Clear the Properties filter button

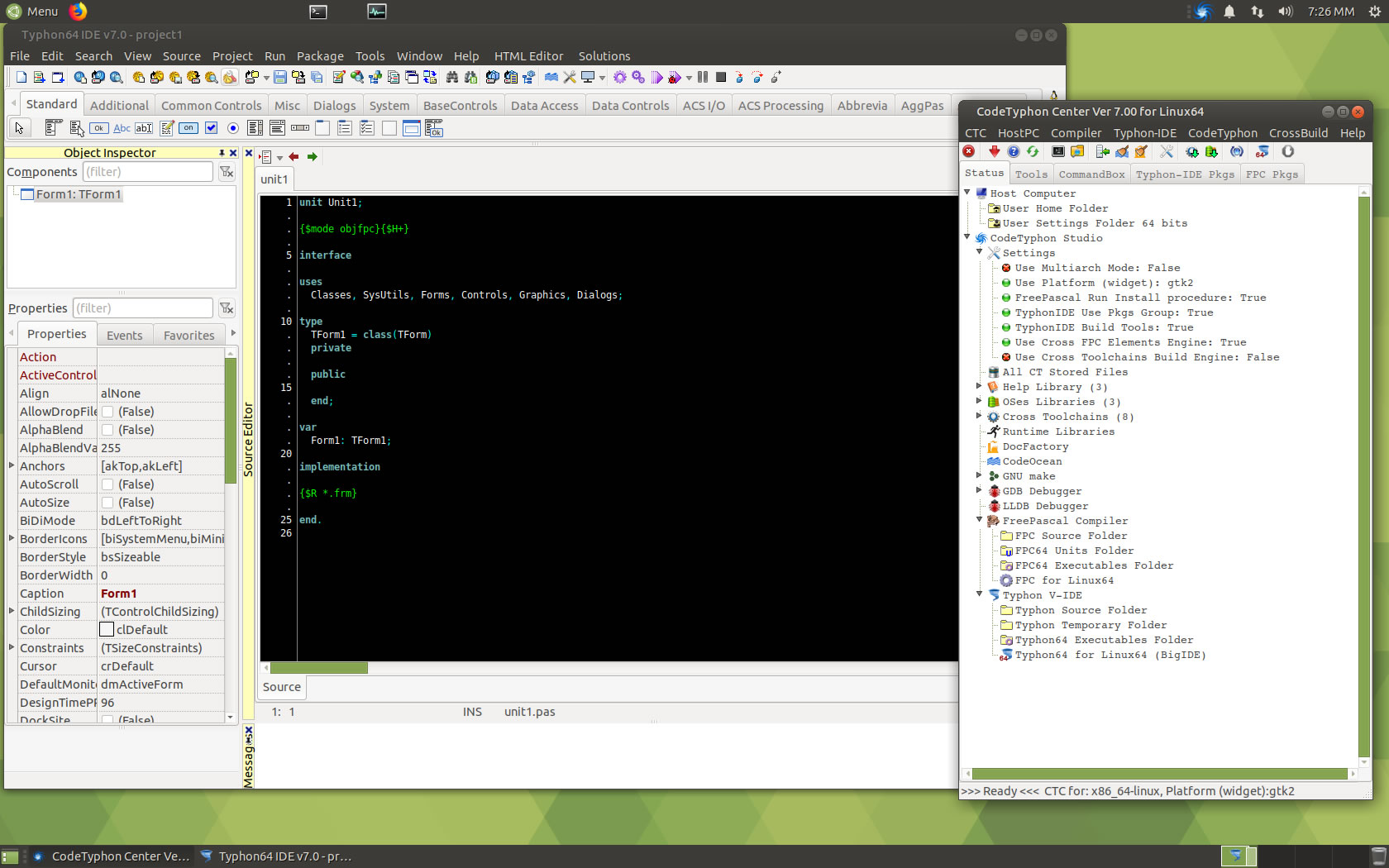point(227,308)
